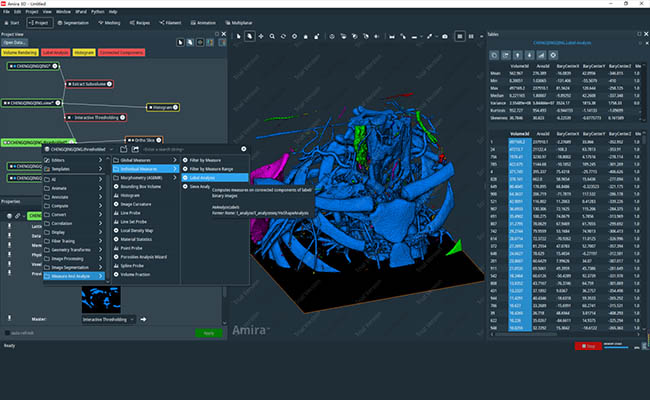Open the File menu
Screen dimensions: 650x400
(x=6, y=12)
